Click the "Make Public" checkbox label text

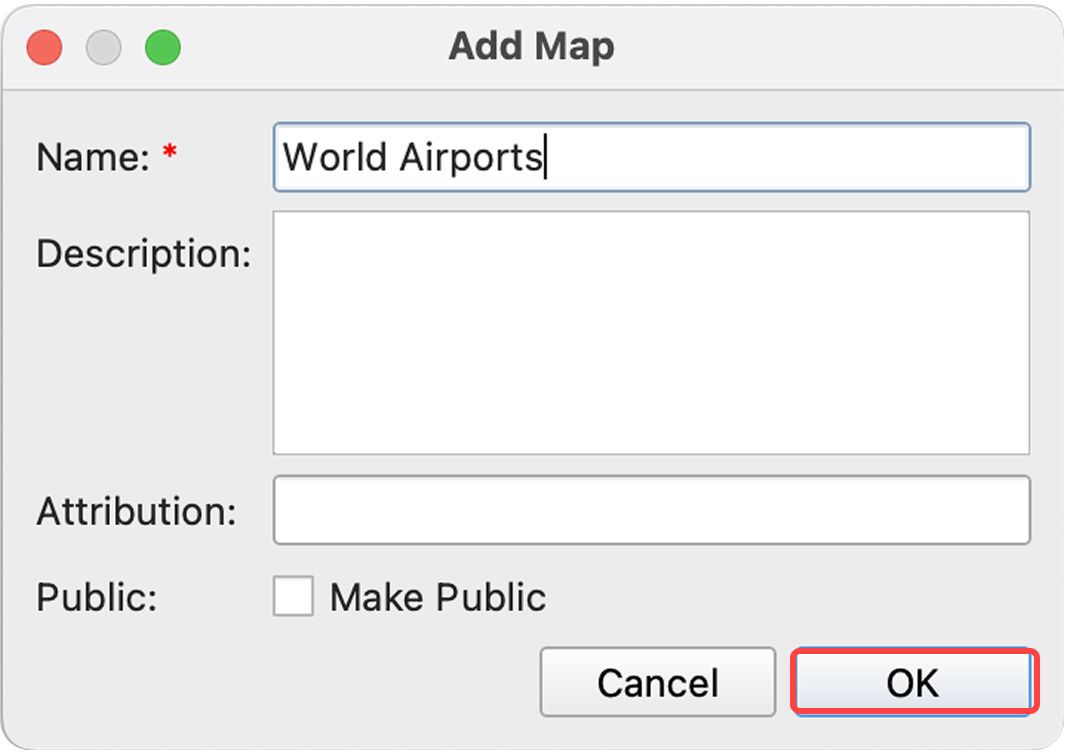click(x=438, y=598)
